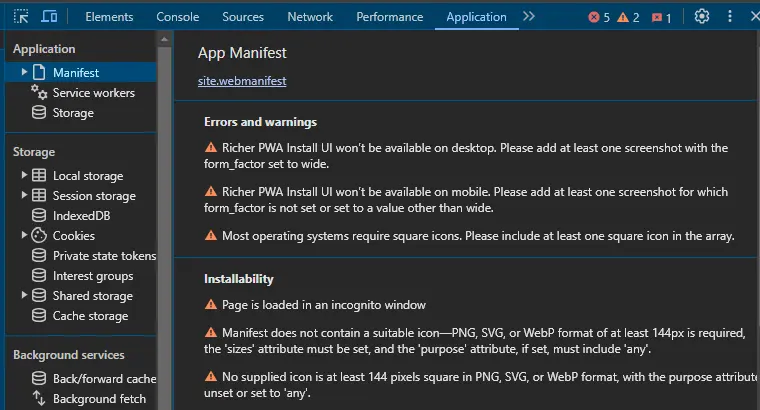Toggle the device toolbar icon
Image resolution: width=760 pixels, height=410 pixels.
(49, 16)
